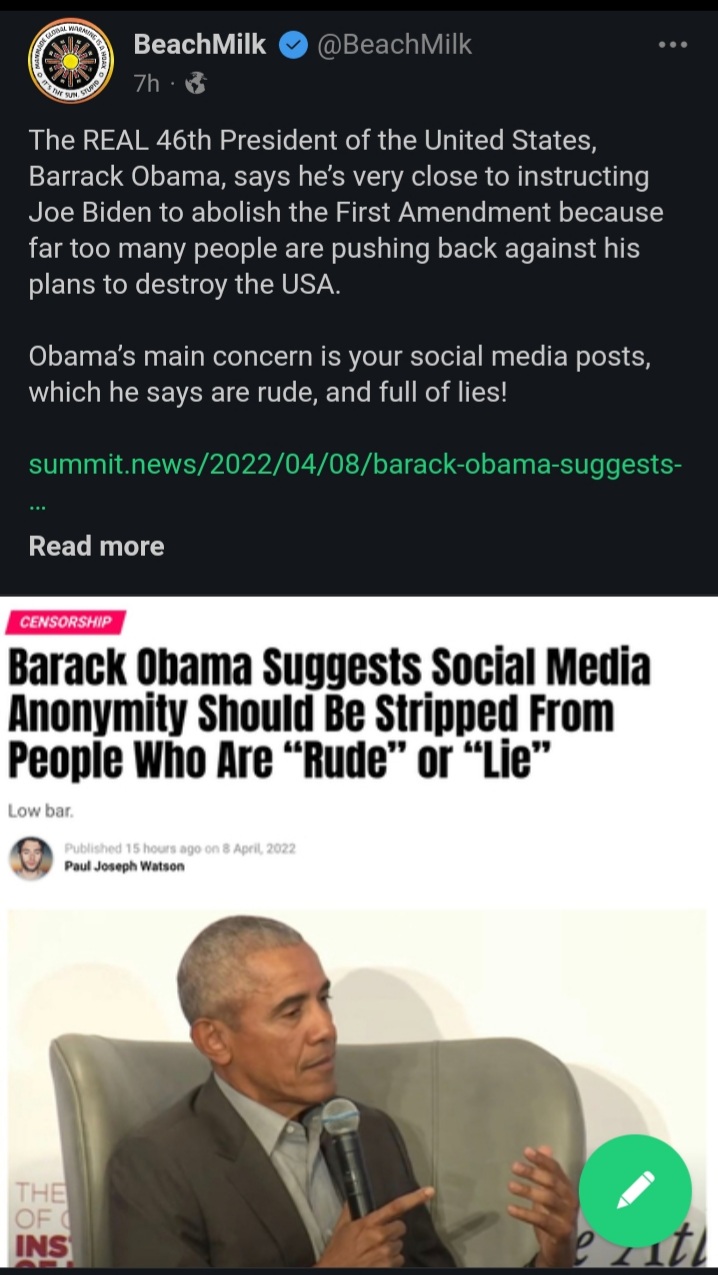Open the Barack Obama Suggests headline
The height and width of the screenshot is (1275, 718).
click(x=329, y=714)
